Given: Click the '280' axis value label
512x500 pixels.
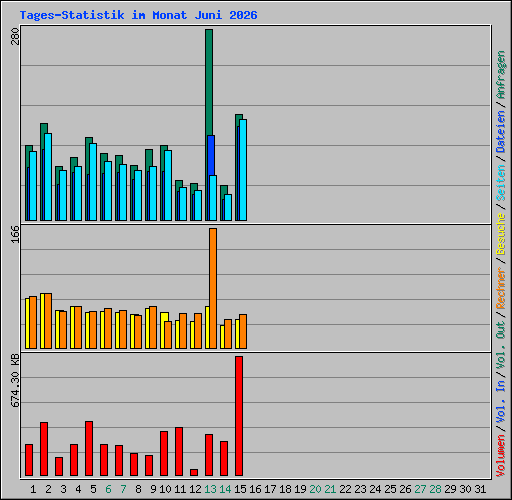Looking at the screenshot, I should [x=15, y=37].
